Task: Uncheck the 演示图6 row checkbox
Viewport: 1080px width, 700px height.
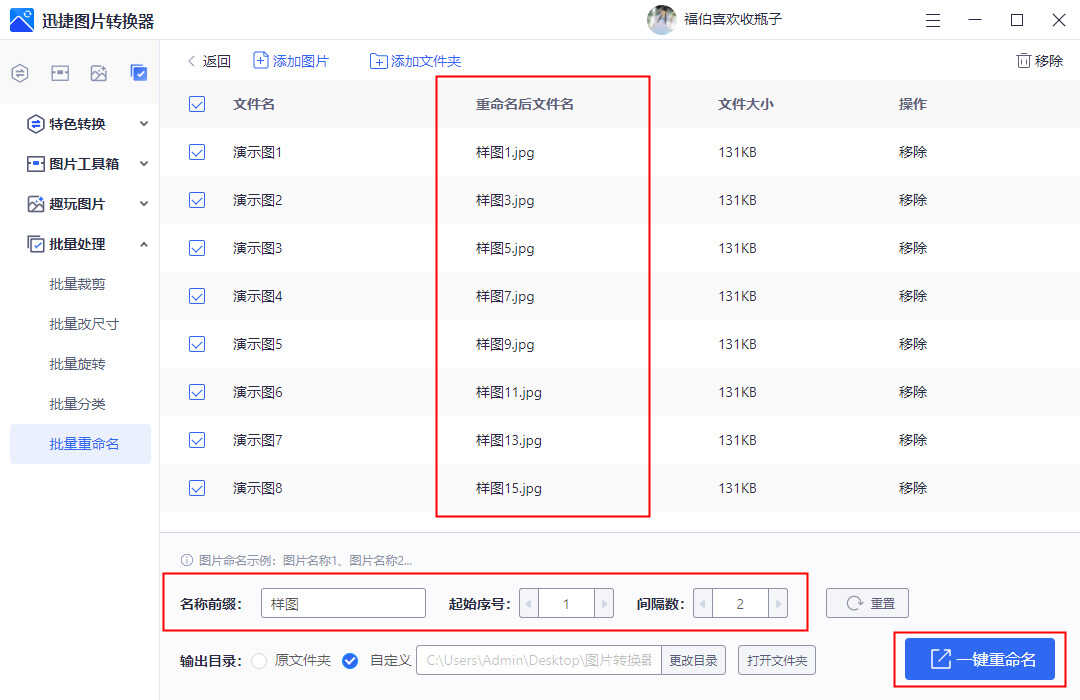Action: tap(197, 392)
